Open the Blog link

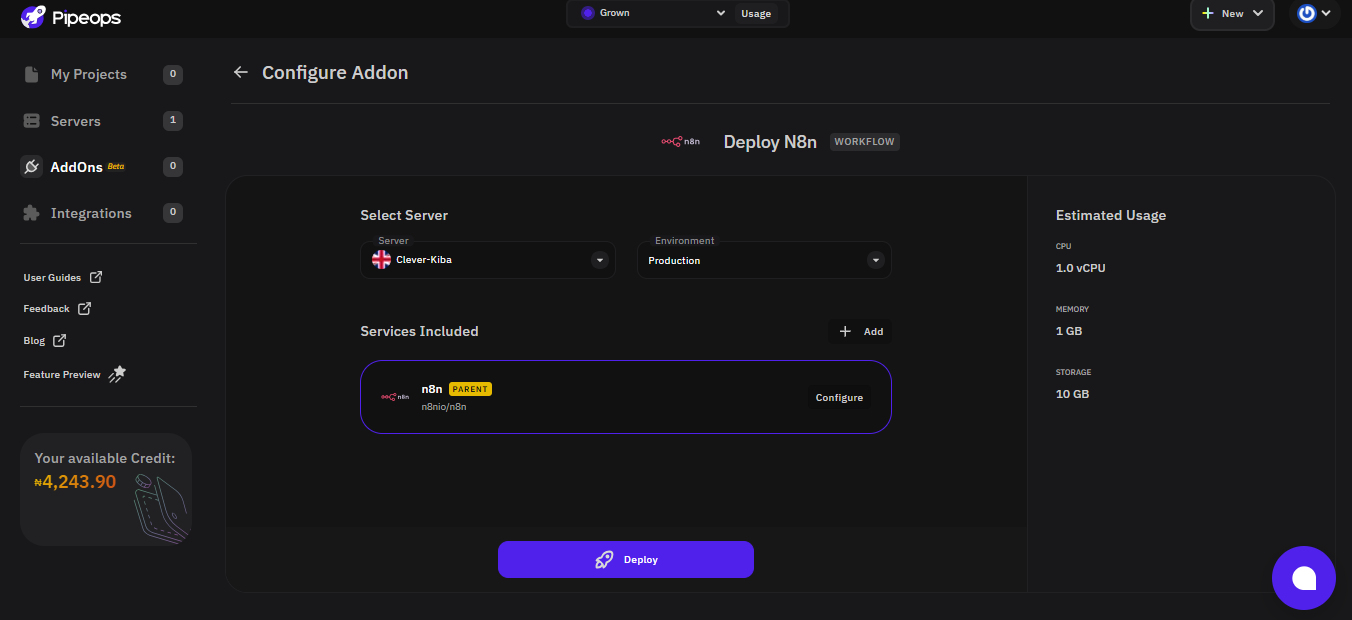[45, 340]
